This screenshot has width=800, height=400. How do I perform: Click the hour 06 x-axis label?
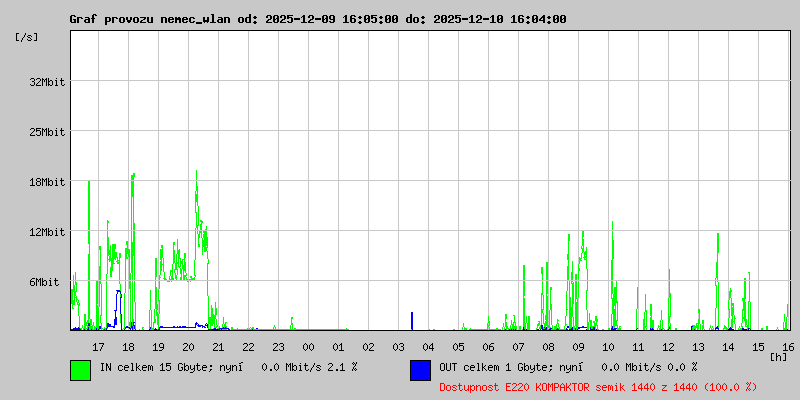pos(488,347)
